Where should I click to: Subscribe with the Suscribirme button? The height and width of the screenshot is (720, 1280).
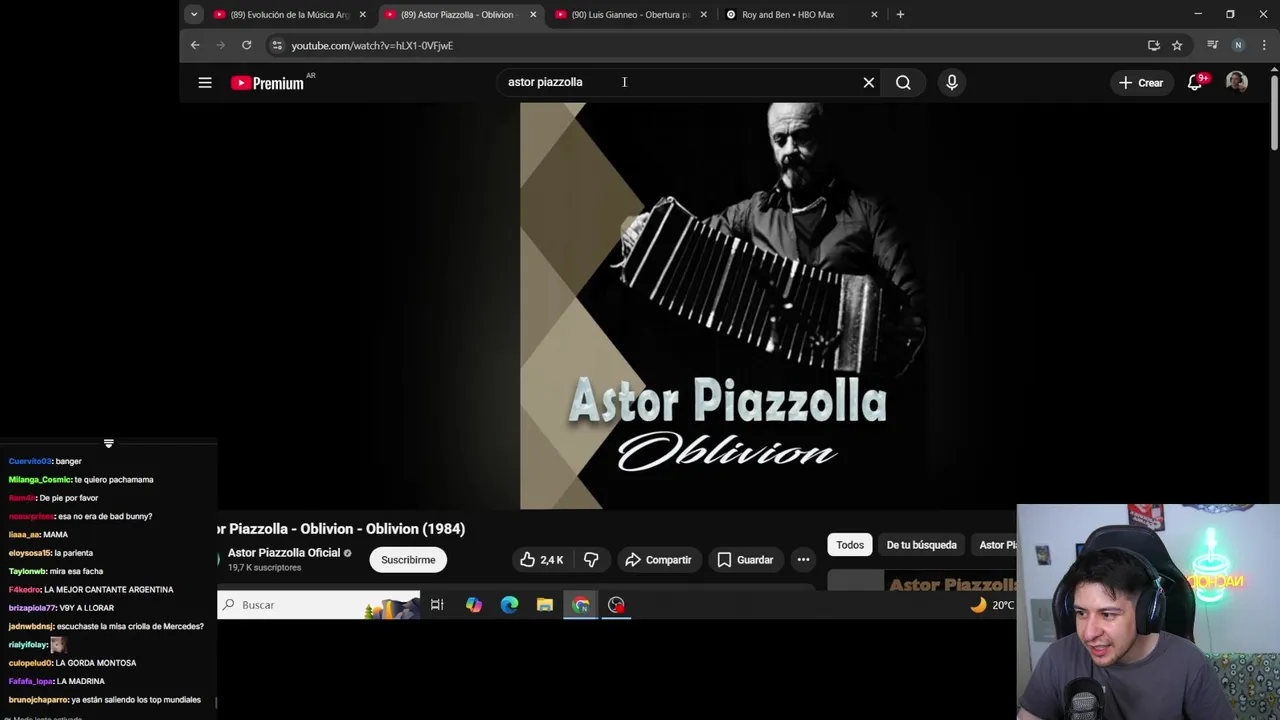(408, 560)
